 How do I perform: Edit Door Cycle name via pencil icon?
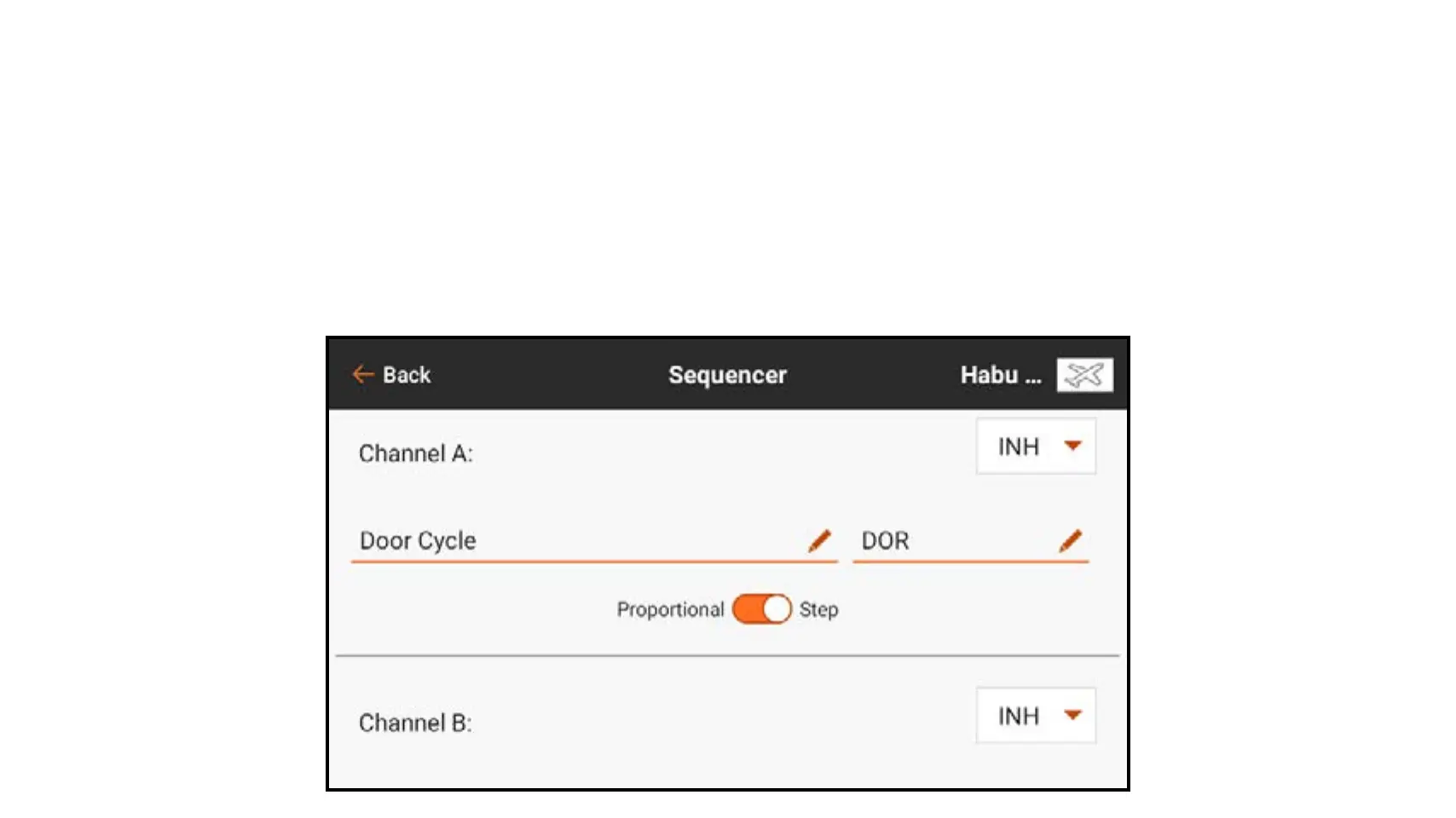pyautogui.click(x=819, y=540)
